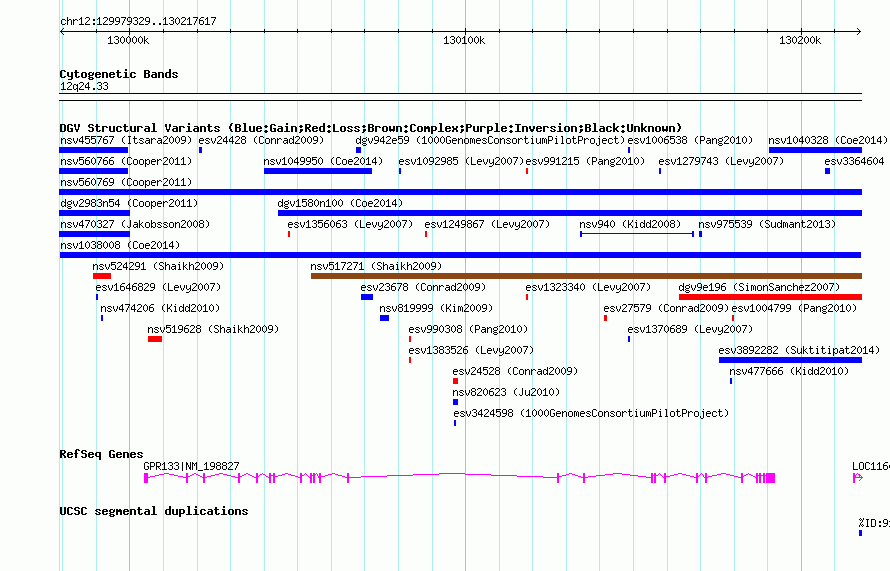The image size is (890, 571).
Task: Click the blue bar of esv3892282
Action: click(790, 360)
